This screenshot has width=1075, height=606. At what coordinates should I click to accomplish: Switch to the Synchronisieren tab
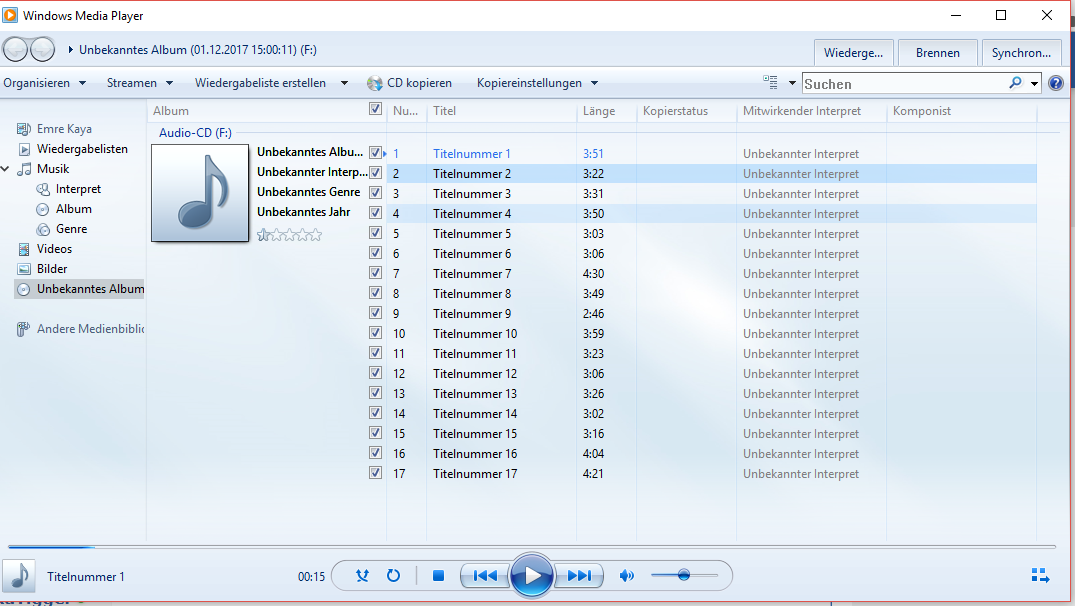1021,53
